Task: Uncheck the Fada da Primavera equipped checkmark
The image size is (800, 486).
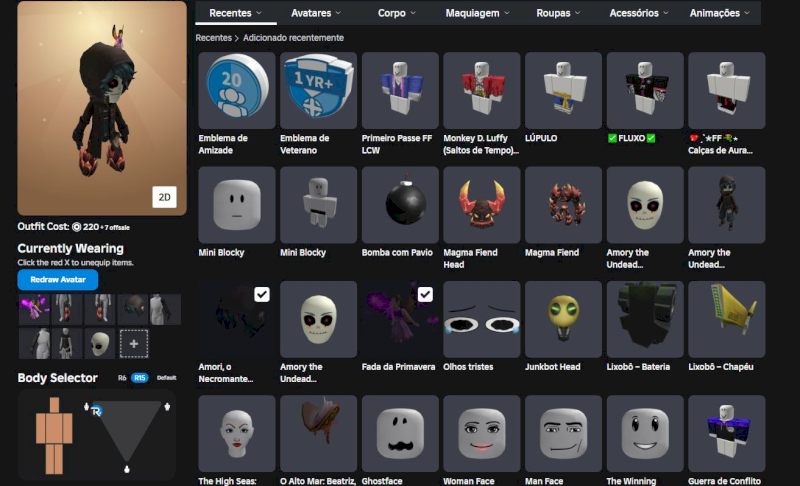Action: point(425,294)
